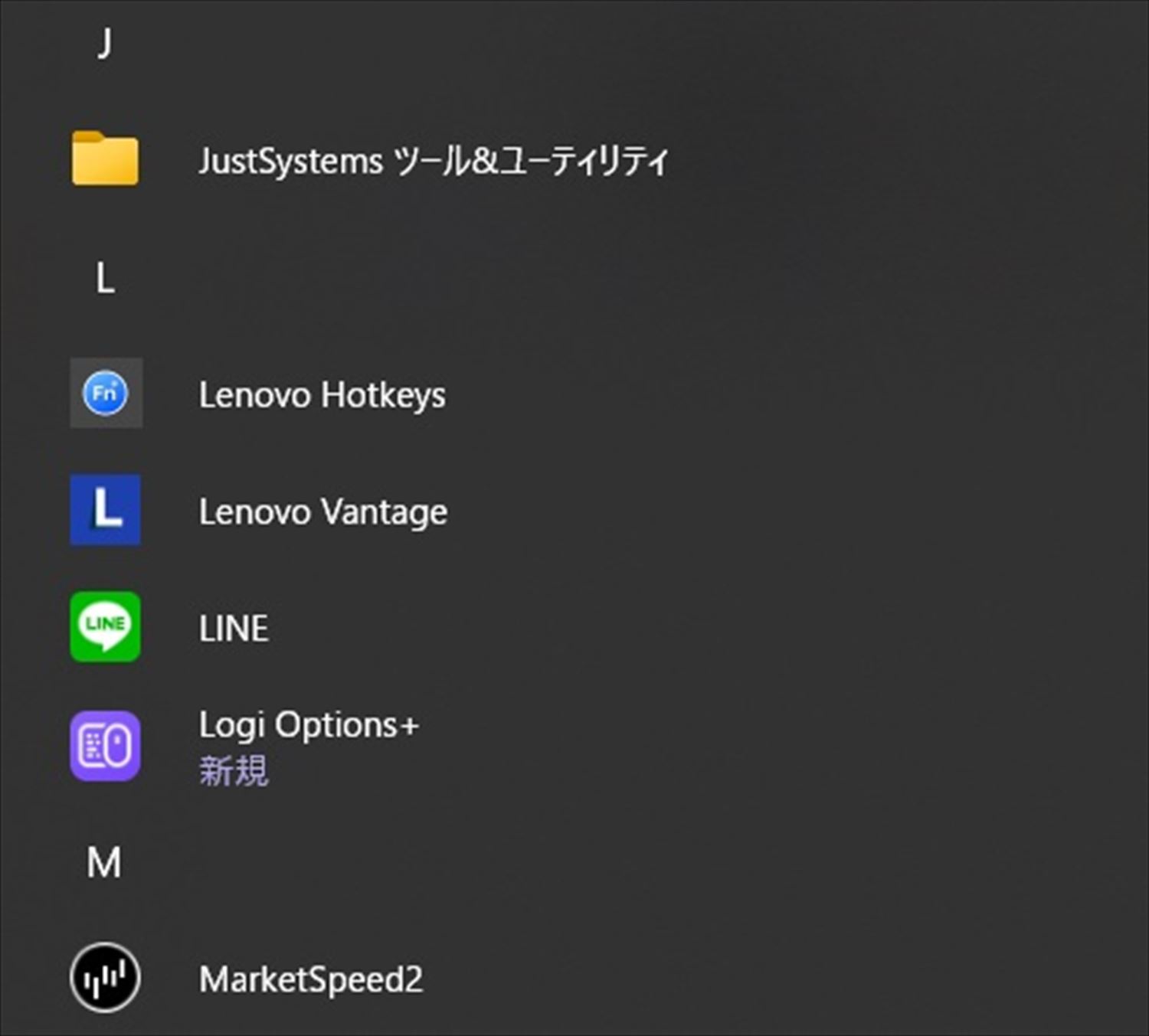Click the JustSystems yellow folder icon
This screenshot has height=1036, width=1149.
[105, 159]
